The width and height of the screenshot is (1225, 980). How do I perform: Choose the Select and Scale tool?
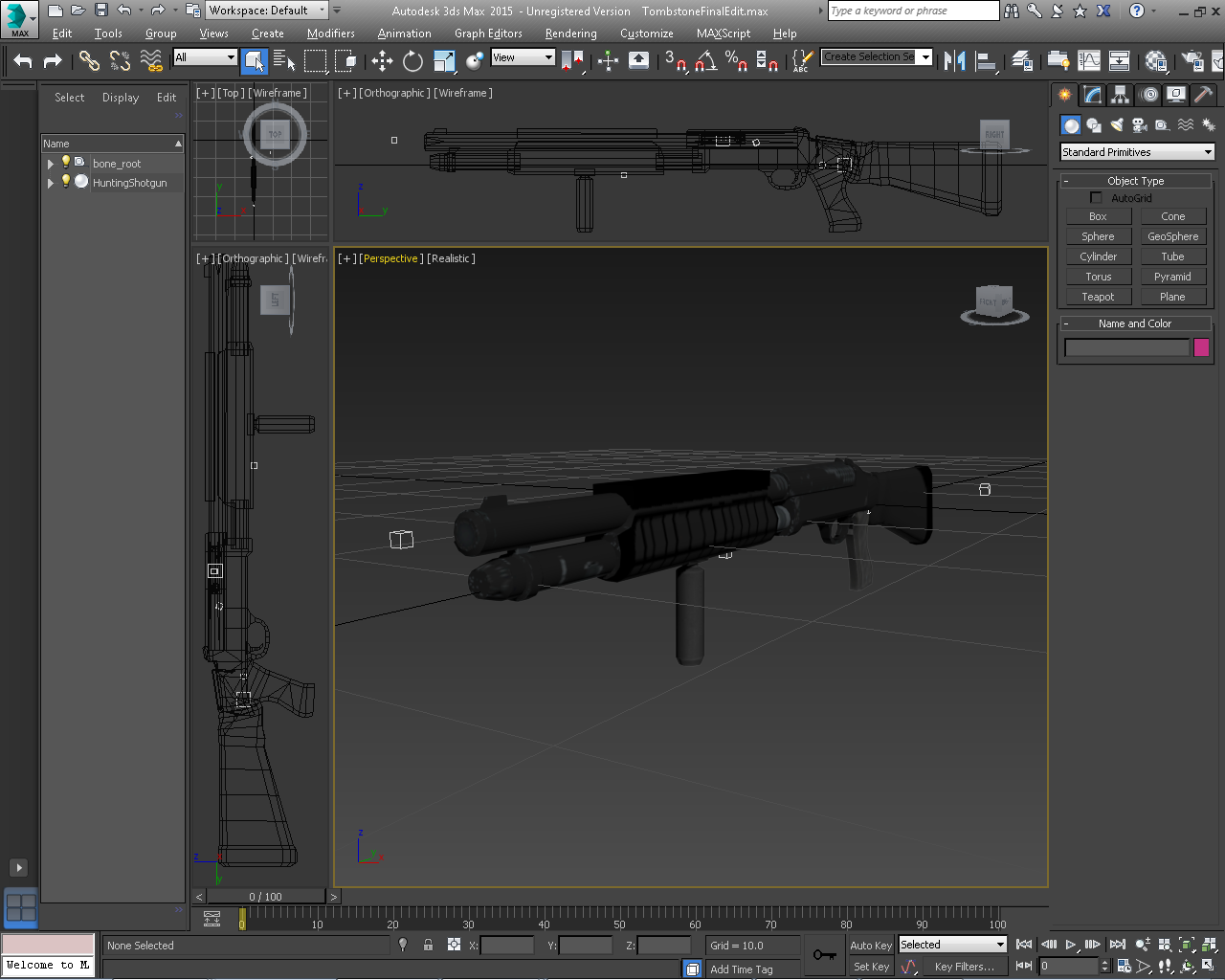444,60
